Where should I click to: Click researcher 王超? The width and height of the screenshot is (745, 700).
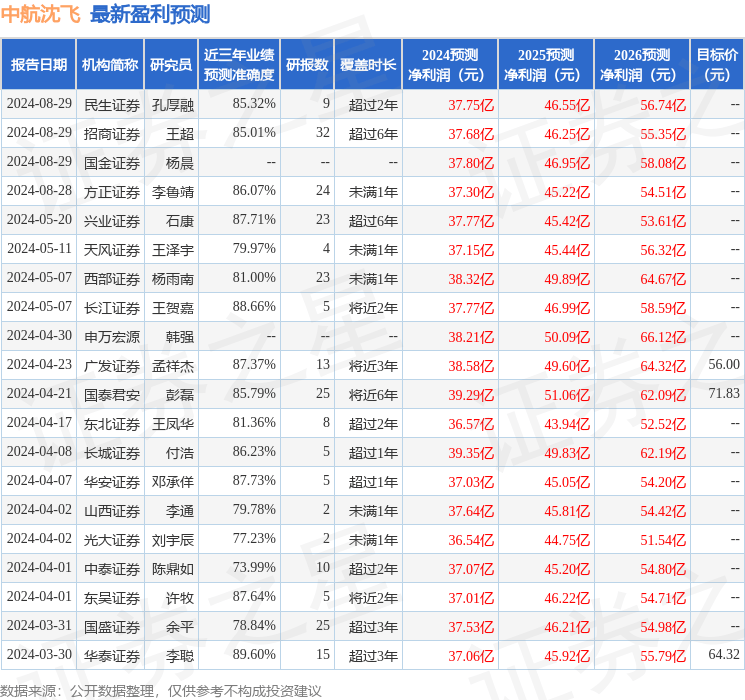(180, 134)
